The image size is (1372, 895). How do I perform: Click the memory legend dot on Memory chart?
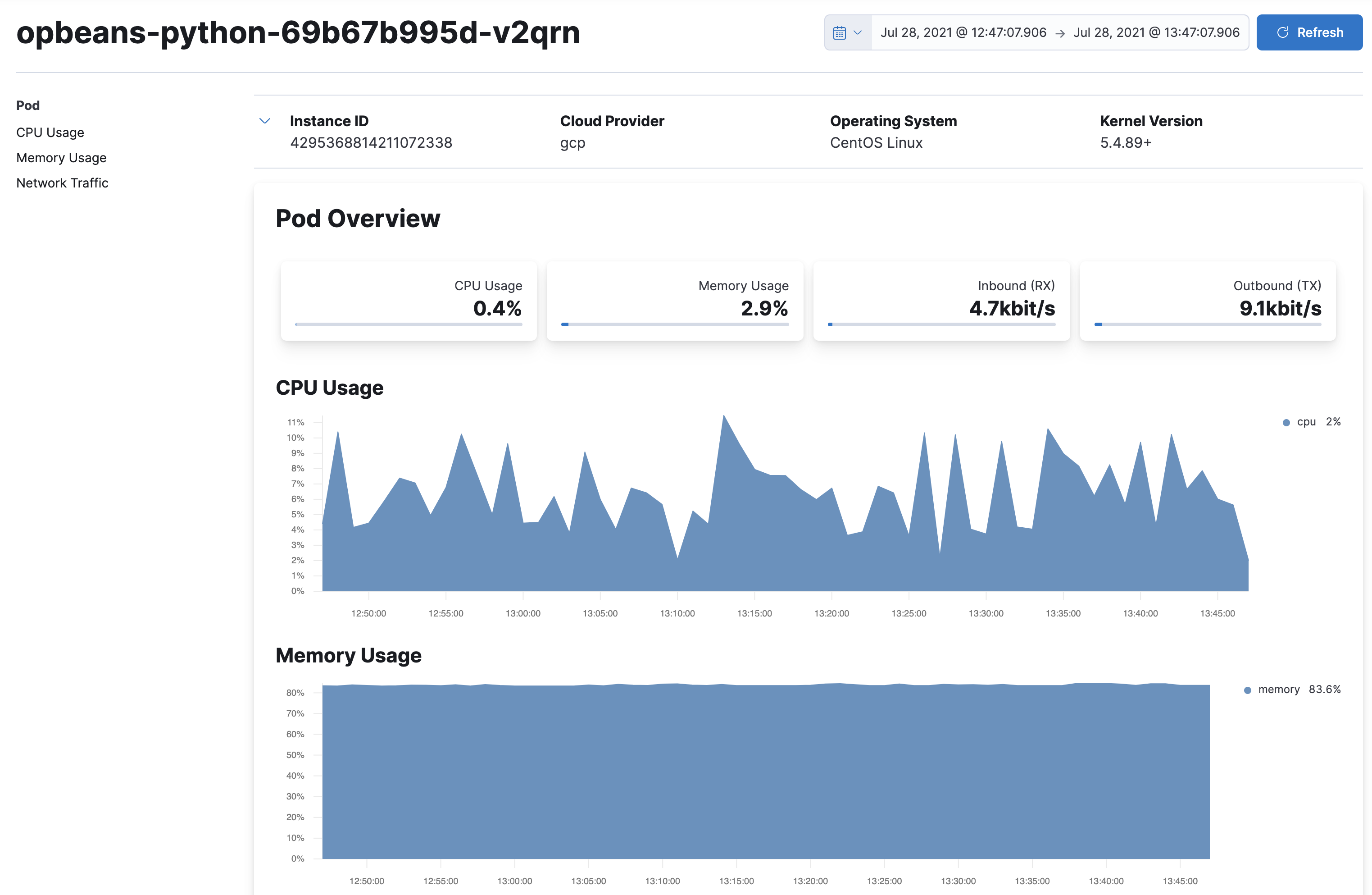pos(1248,689)
